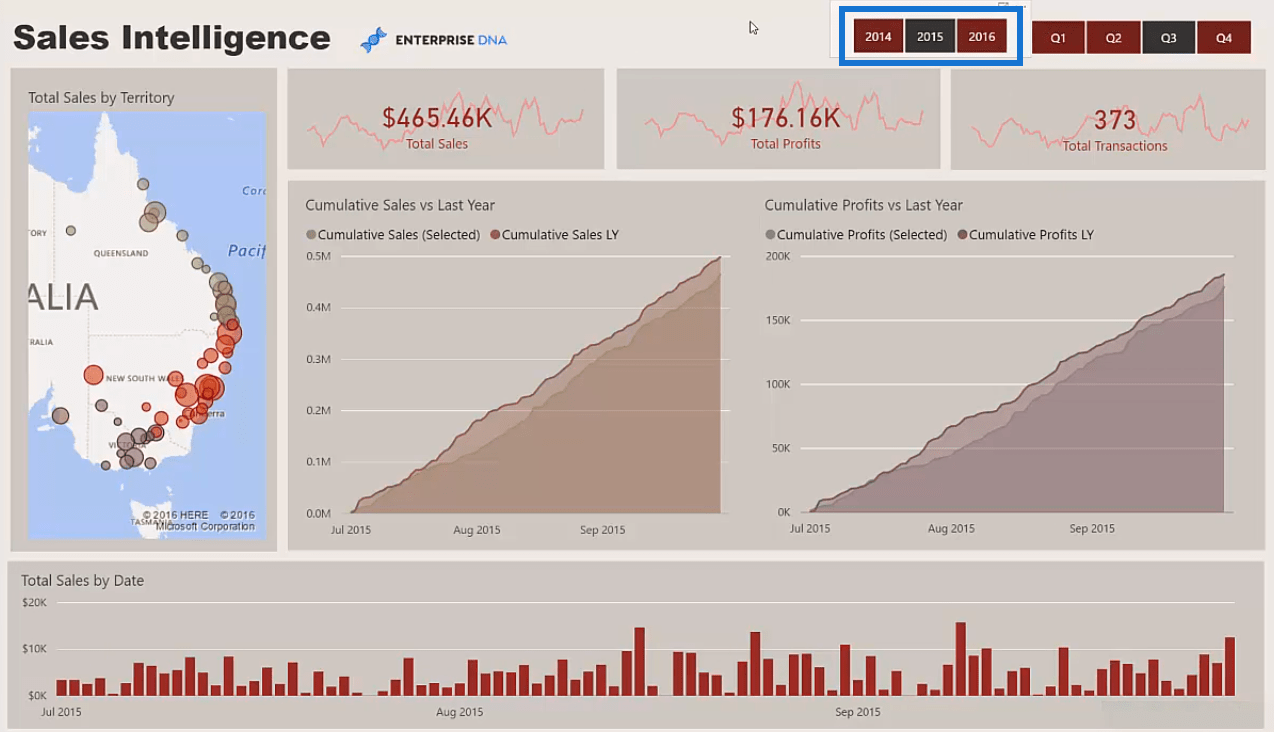Click the $20K axis label on bar chart
This screenshot has height=732, width=1274.
[34, 602]
